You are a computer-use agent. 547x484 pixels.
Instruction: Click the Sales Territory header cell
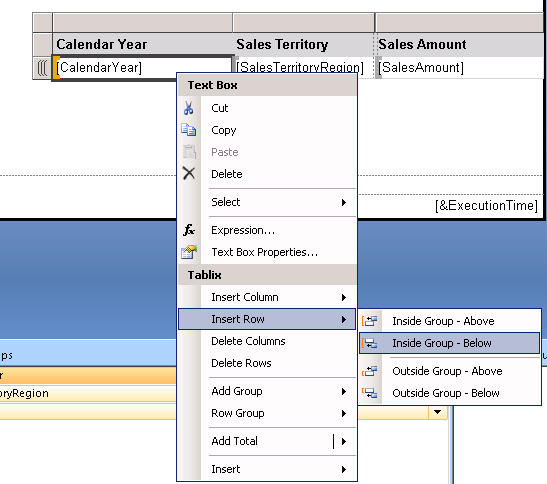[x=304, y=45]
